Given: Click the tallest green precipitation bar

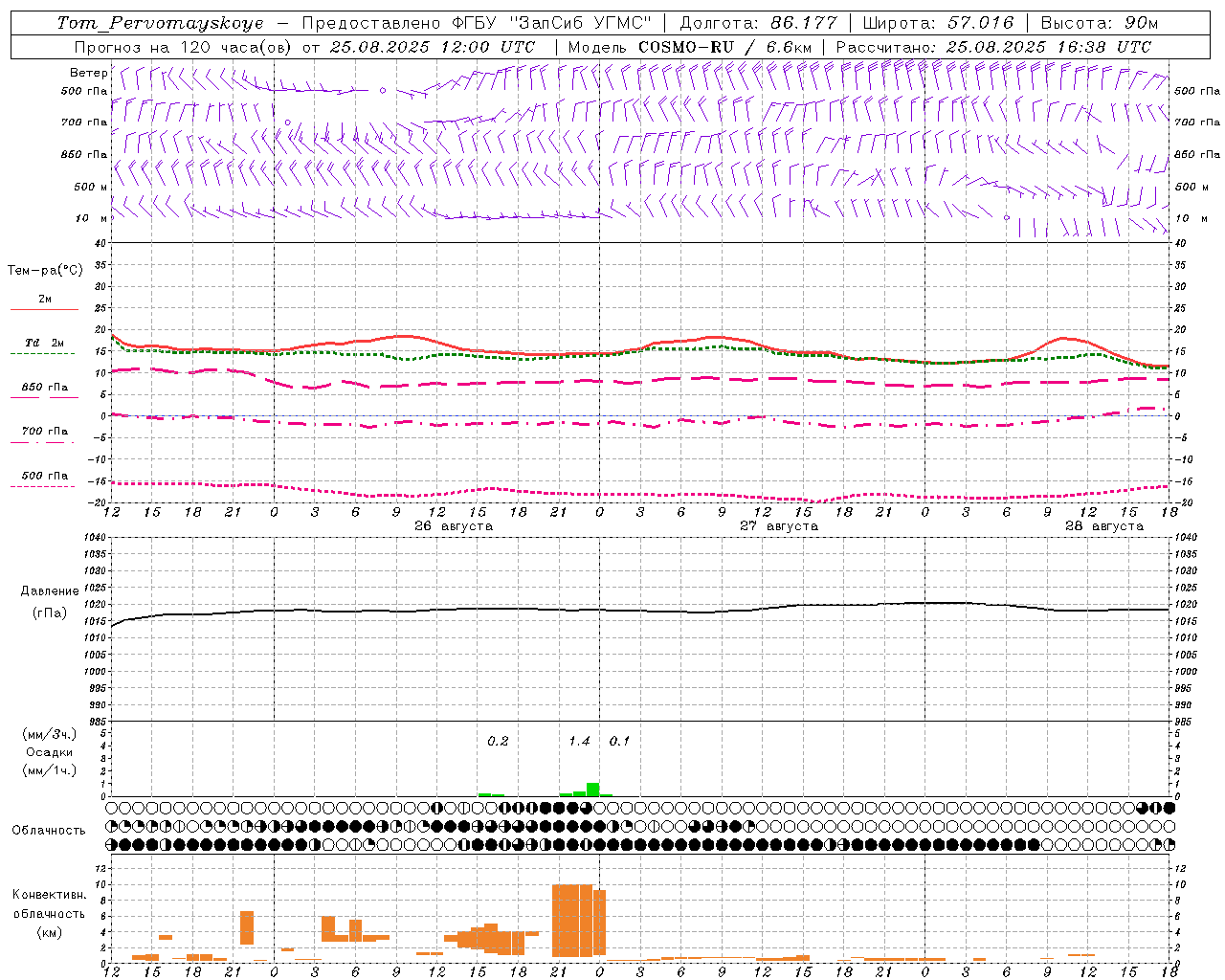Looking at the screenshot, I should (x=593, y=790).
